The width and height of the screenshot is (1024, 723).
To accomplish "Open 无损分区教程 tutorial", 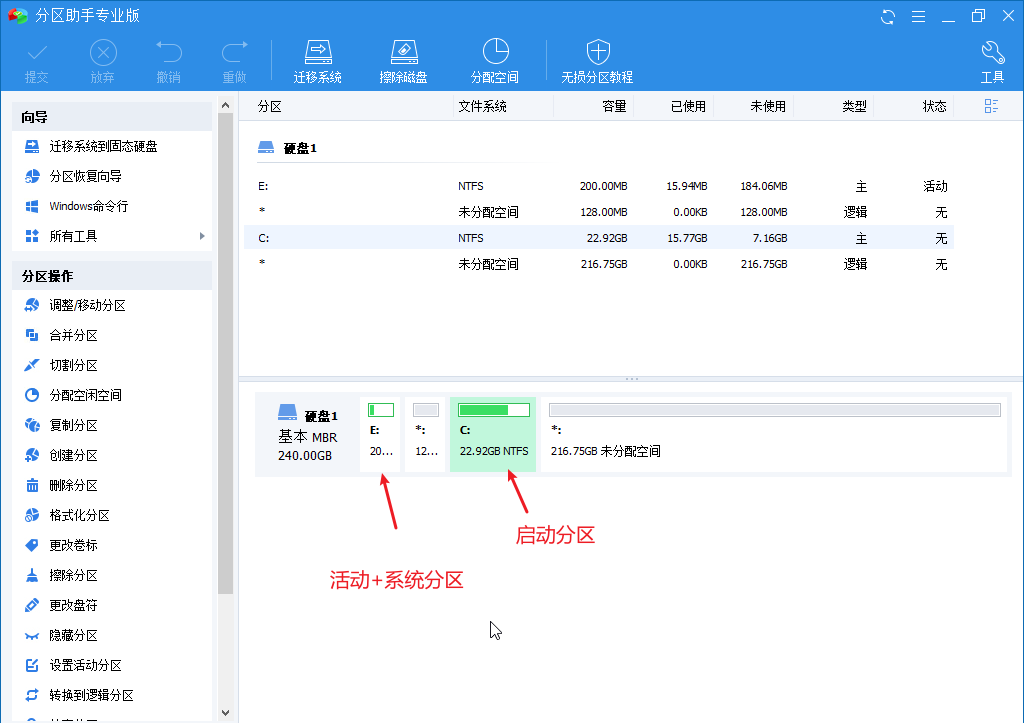I will click(598, 63).
